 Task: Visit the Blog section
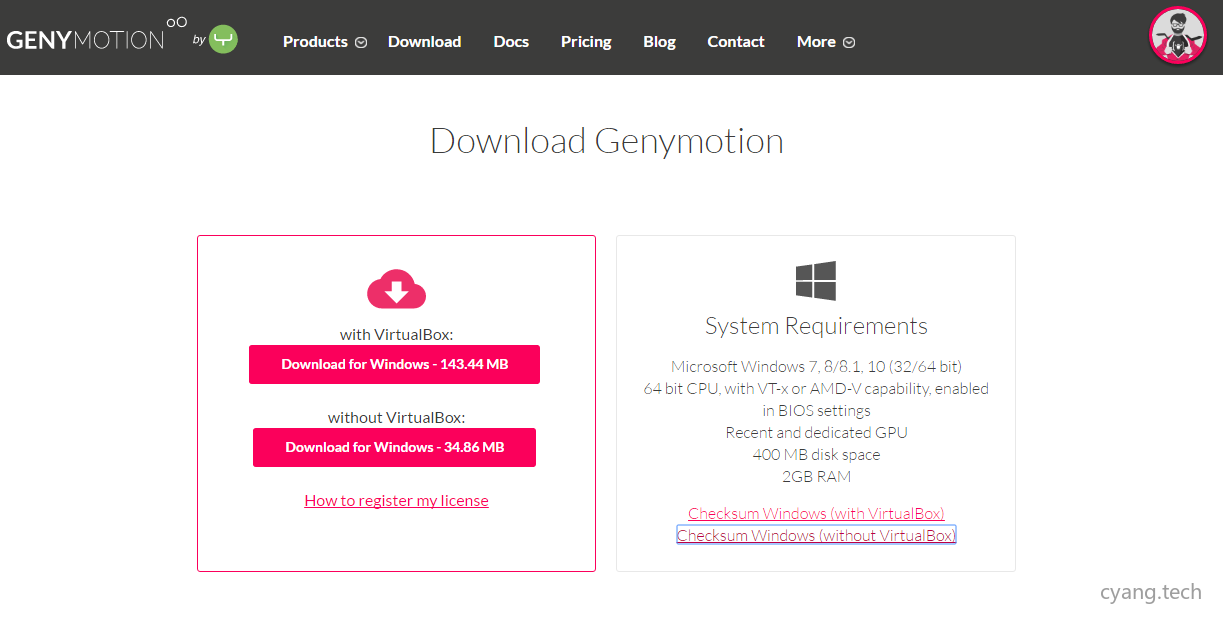coord(659,42)
